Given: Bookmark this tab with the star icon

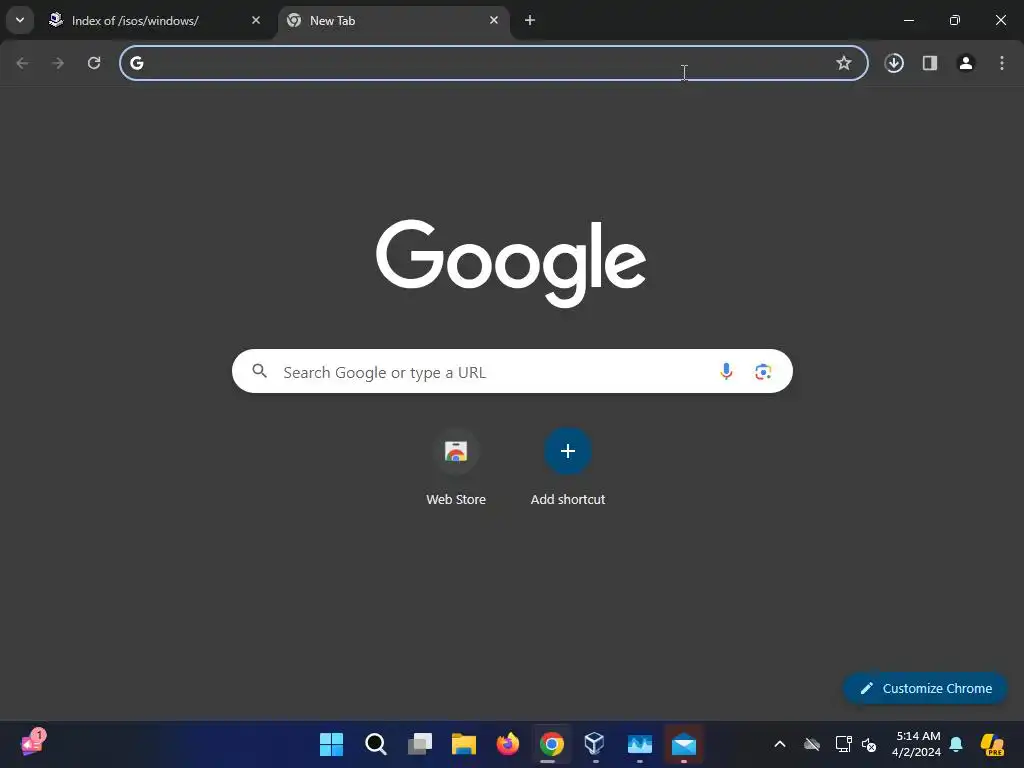Looking at the screenshot, I should coord(844,63).
